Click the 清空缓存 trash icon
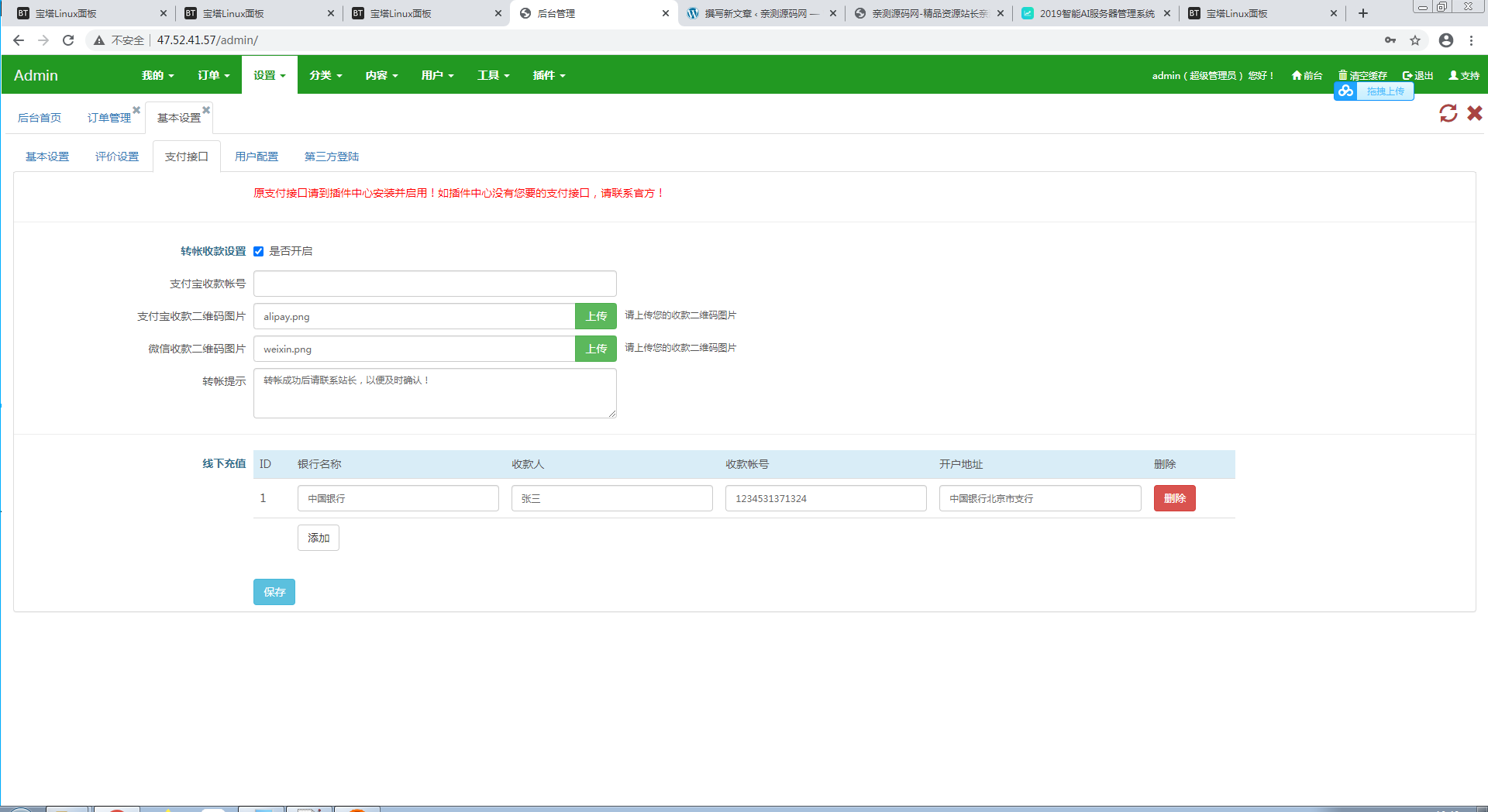Image resolution: width=1488 pixels, height=812 pixels. [x=1343, y=75]
